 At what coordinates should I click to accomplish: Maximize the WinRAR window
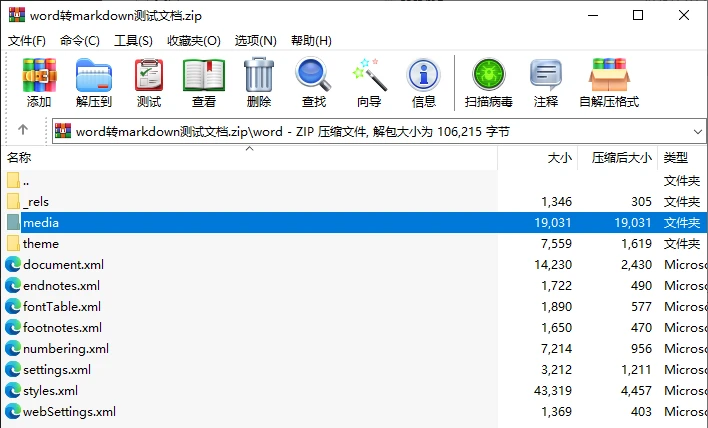coord(638,15)
